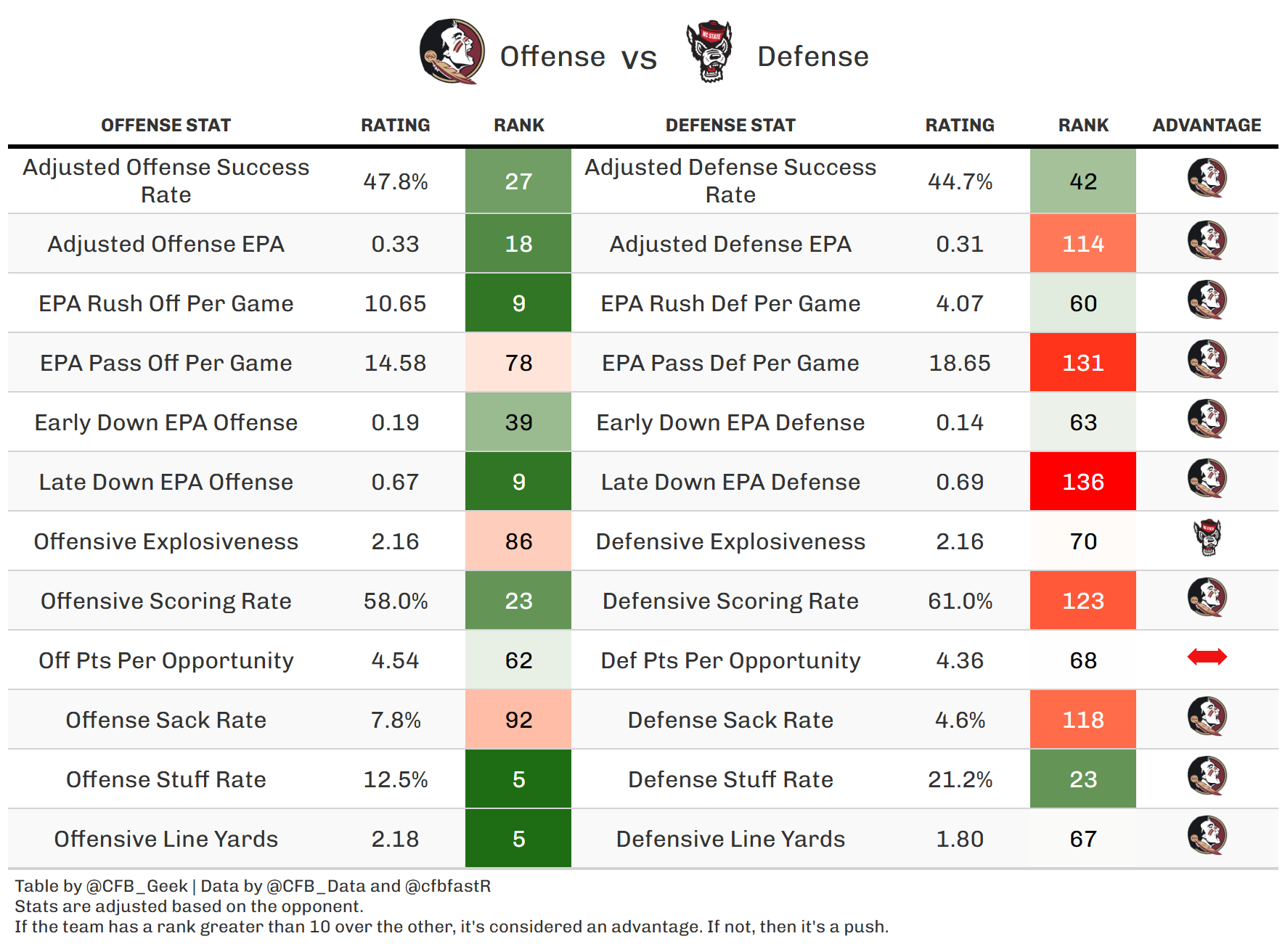The width and height of the screenshot is (1285, 952).
Task: Click the red rank 131 cell
Action: [1082, 363]
